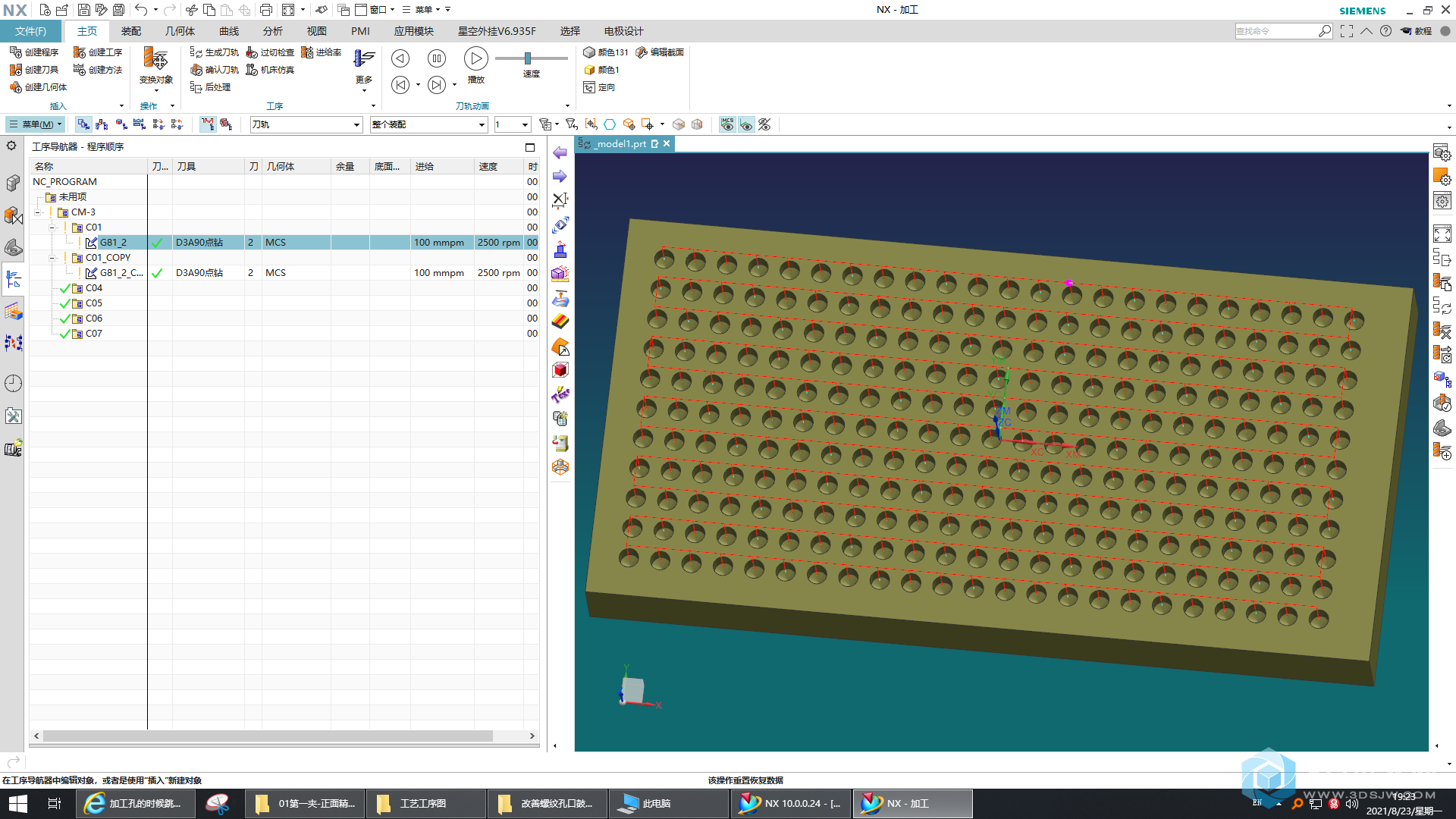Click the pause animation button
Image resolution: width=1456 pixels, height=819 pixels.
click(437, 58)
